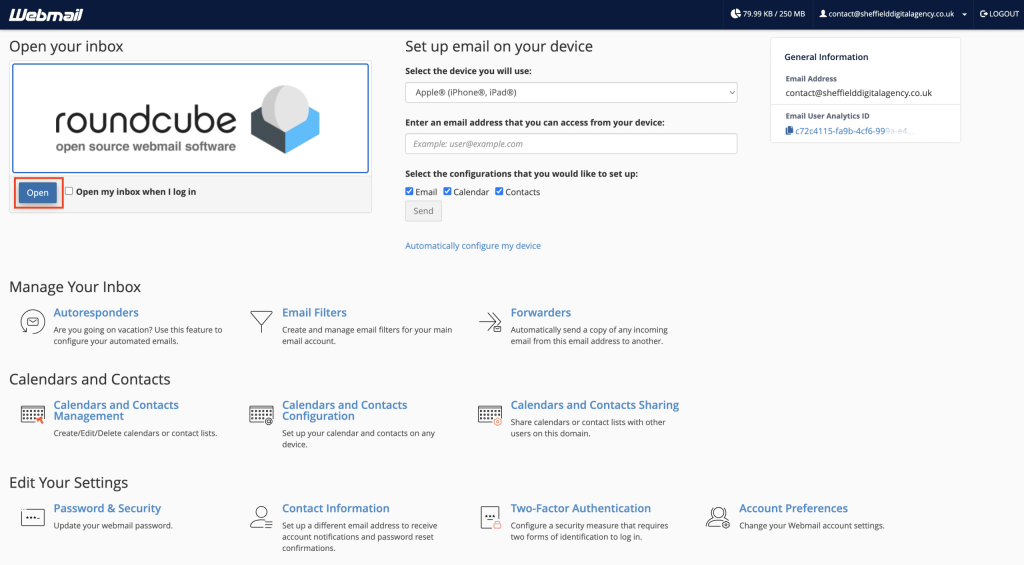Open the Forwarders link

click(541, 312)
